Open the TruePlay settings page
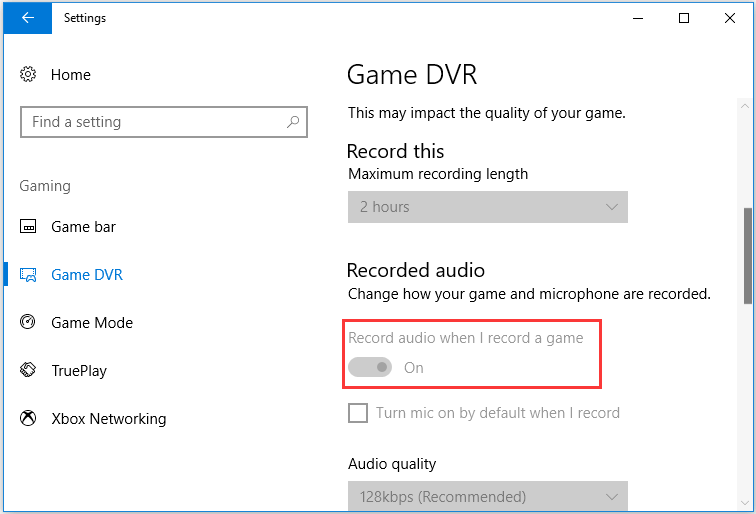The height and width of the screenshot is (514, 756). click(79, 371)
